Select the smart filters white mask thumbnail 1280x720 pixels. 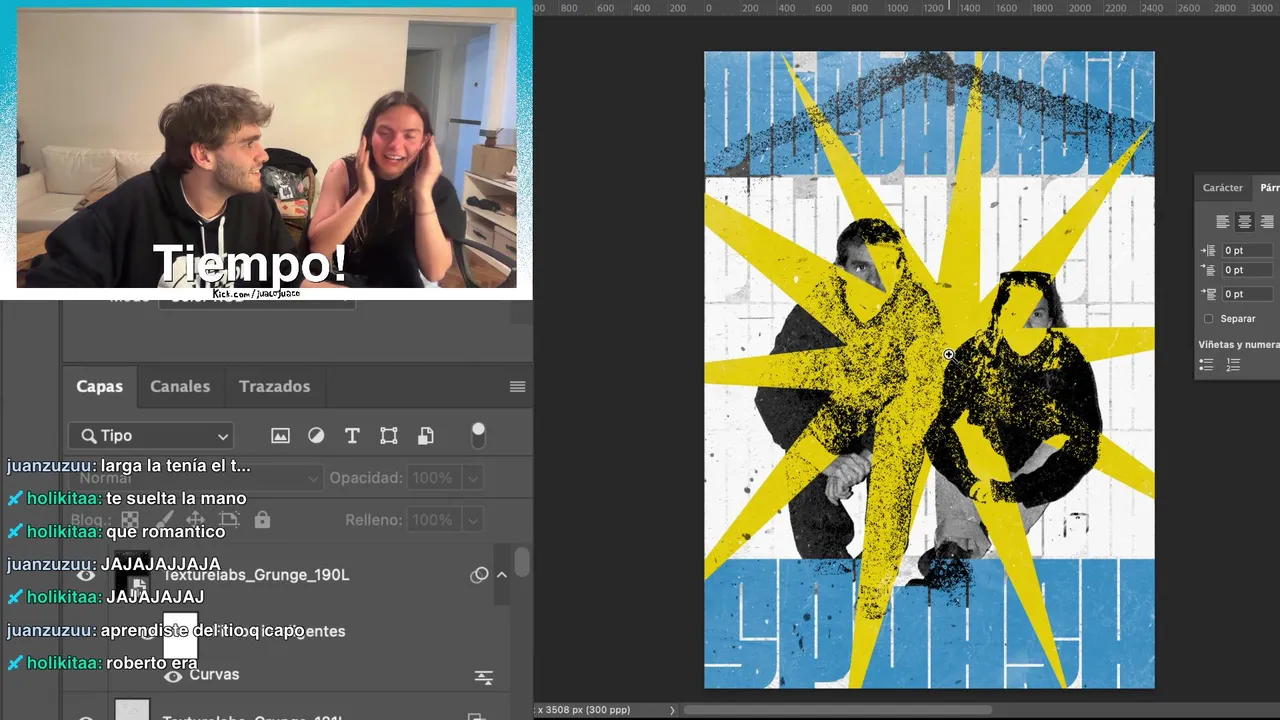[180, 635]
